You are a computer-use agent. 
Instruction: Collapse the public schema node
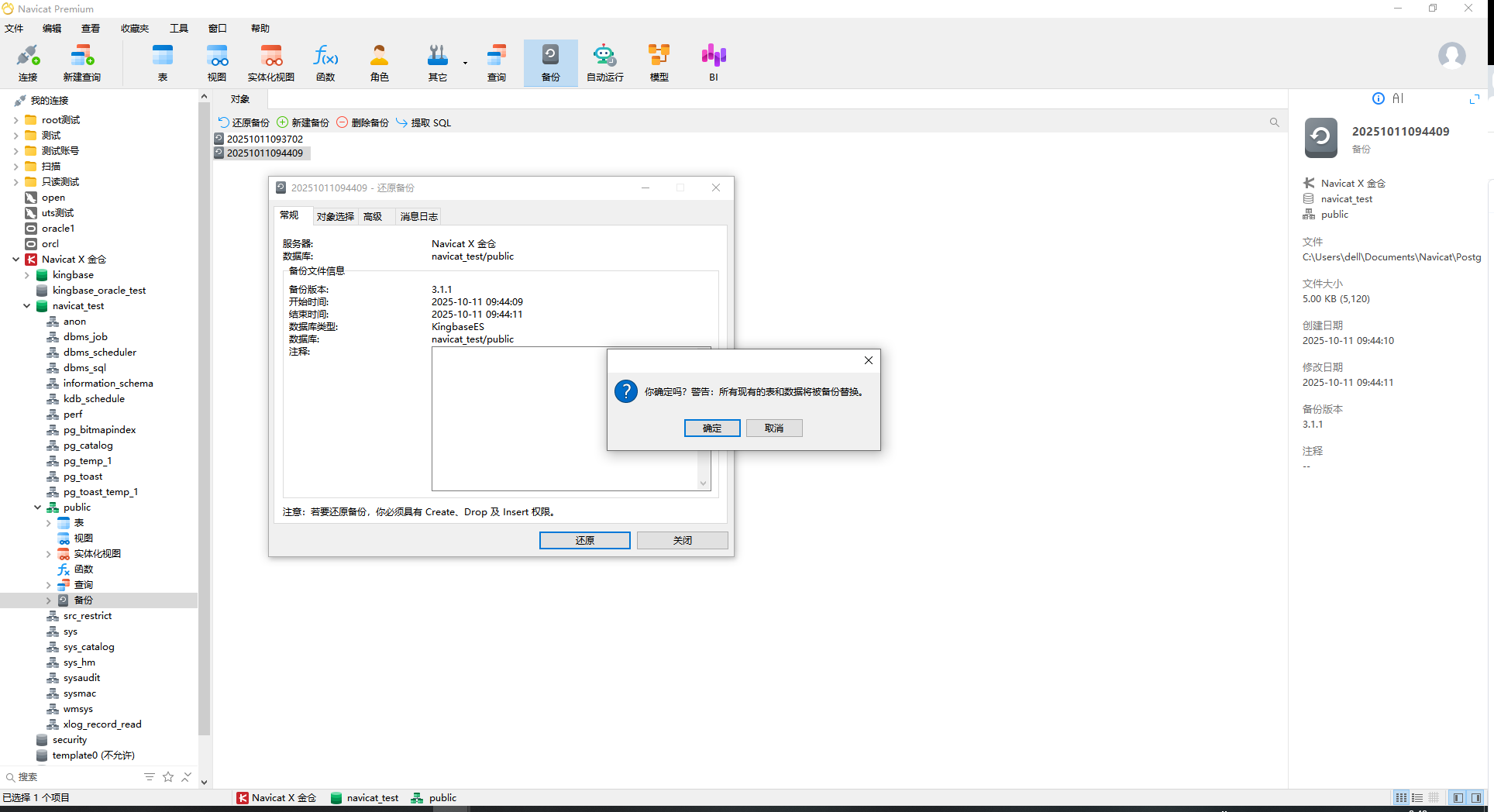point(37,507)
